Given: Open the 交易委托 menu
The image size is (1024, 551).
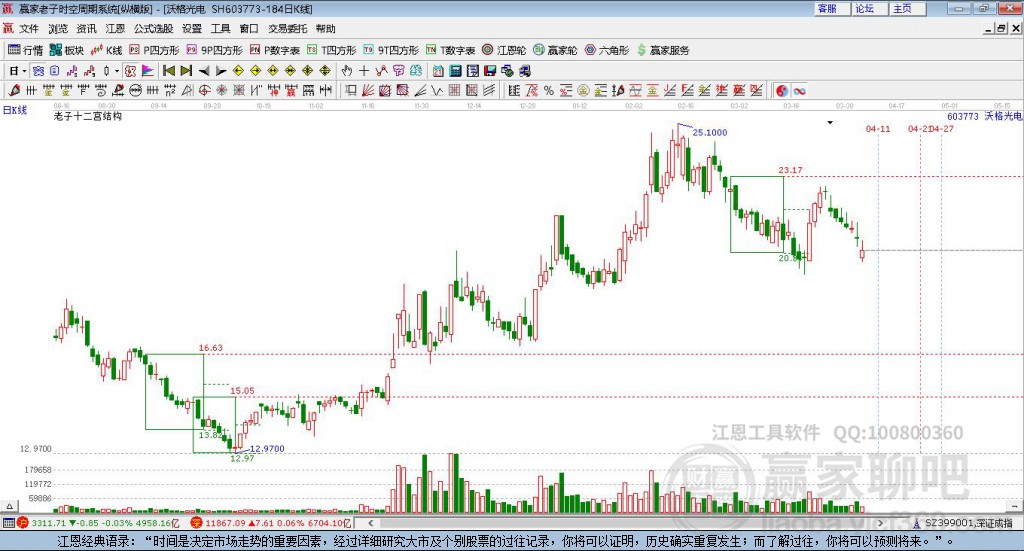Looking at the screenshot, I should (x=287, y=29).
